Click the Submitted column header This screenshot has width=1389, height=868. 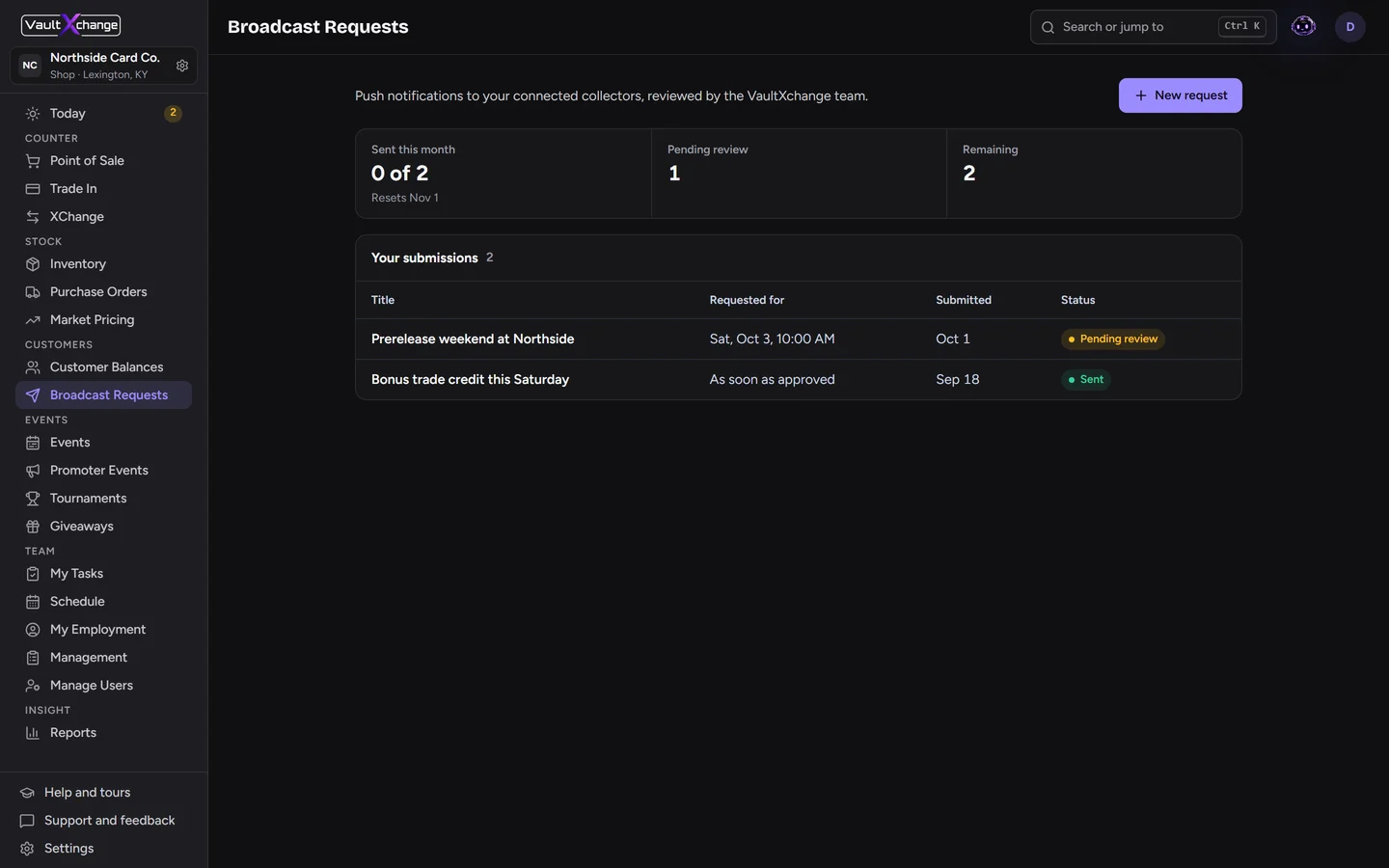[x=964, y=300]
